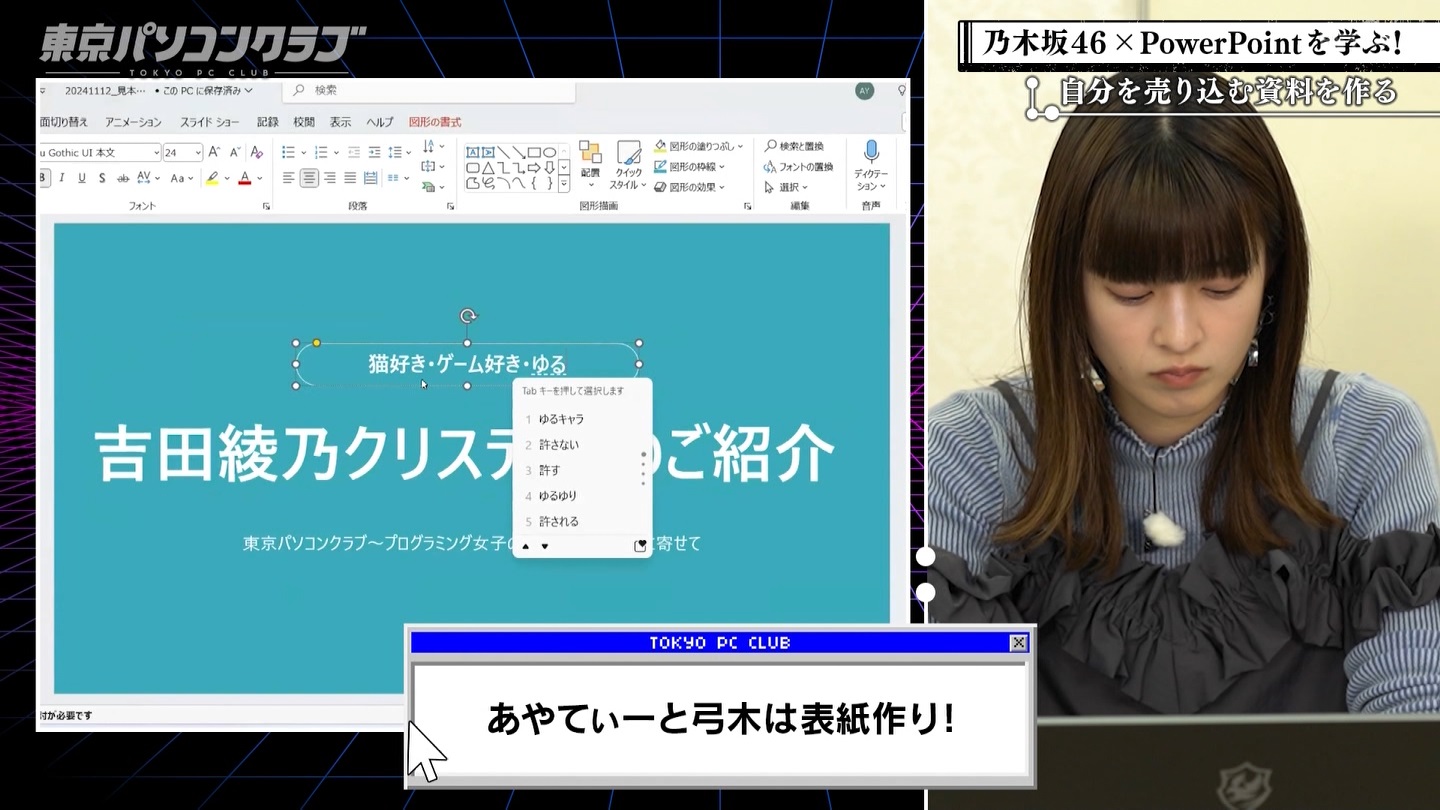Apply distributed alignment to the paragraph
The width and height of the screenshot is (1440, 810).
click(371, 178)
